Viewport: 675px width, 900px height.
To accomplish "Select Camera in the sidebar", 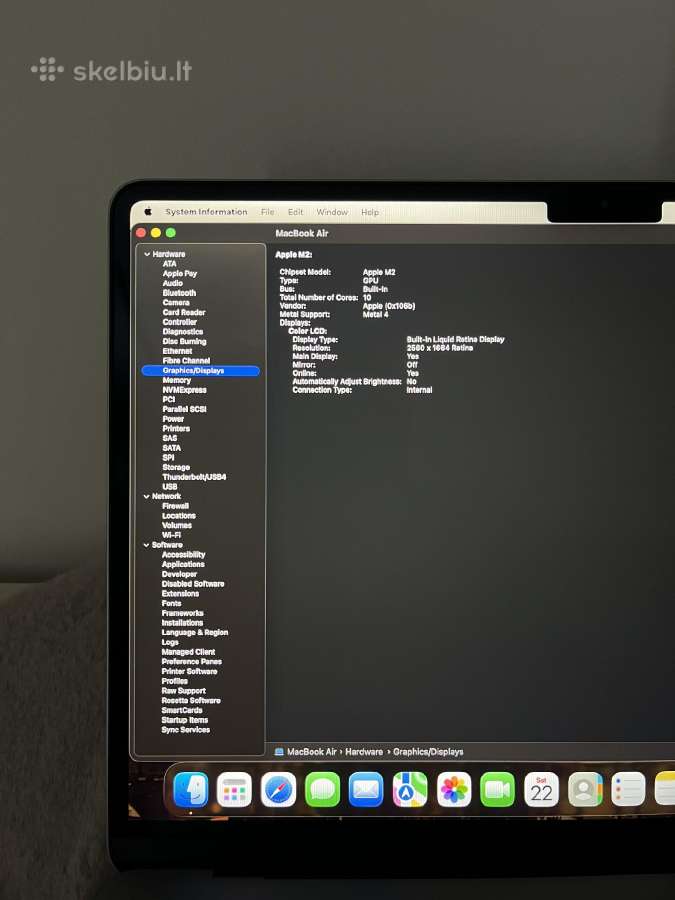I will point(176,302).
